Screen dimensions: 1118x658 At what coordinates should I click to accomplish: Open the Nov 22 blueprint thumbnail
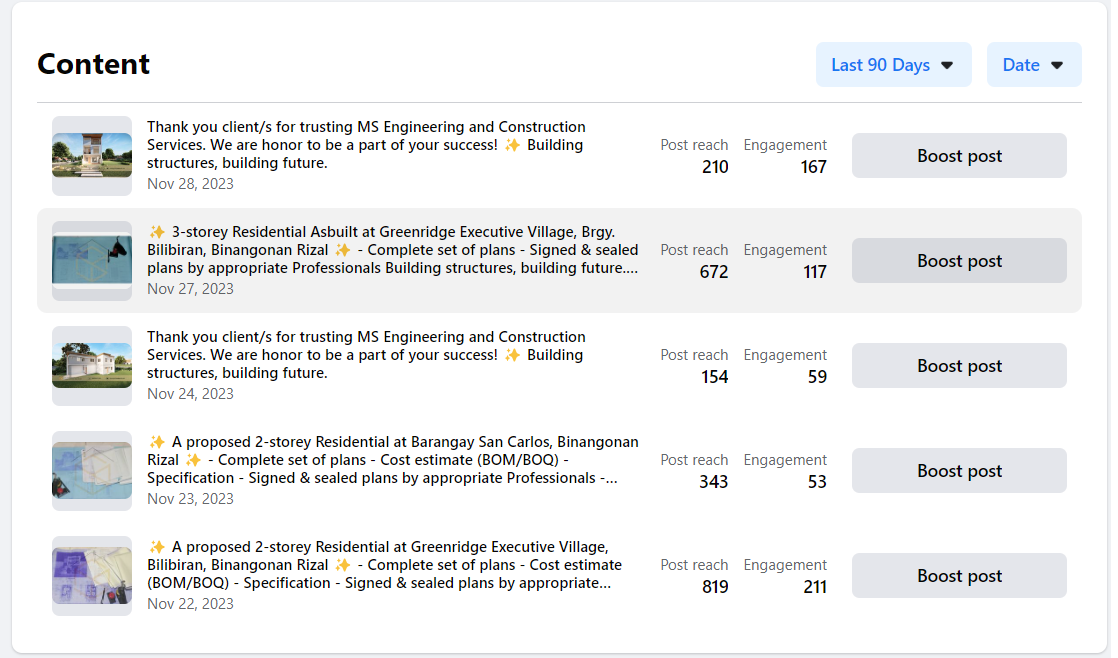(x=92, y=576)
